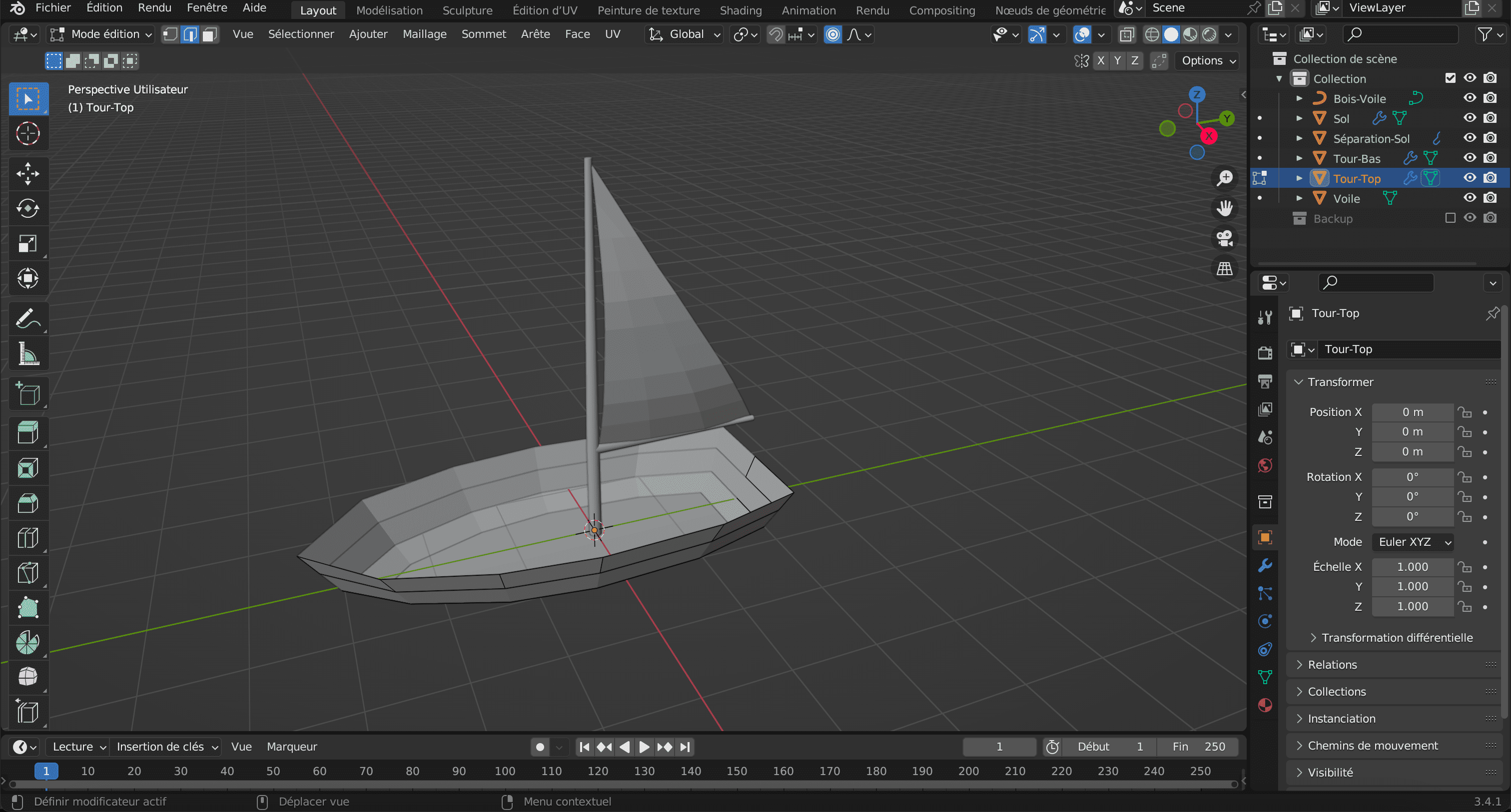Open the Mode édition dropdown
This screenshot has height=812, width=1511.
point(101,34)
